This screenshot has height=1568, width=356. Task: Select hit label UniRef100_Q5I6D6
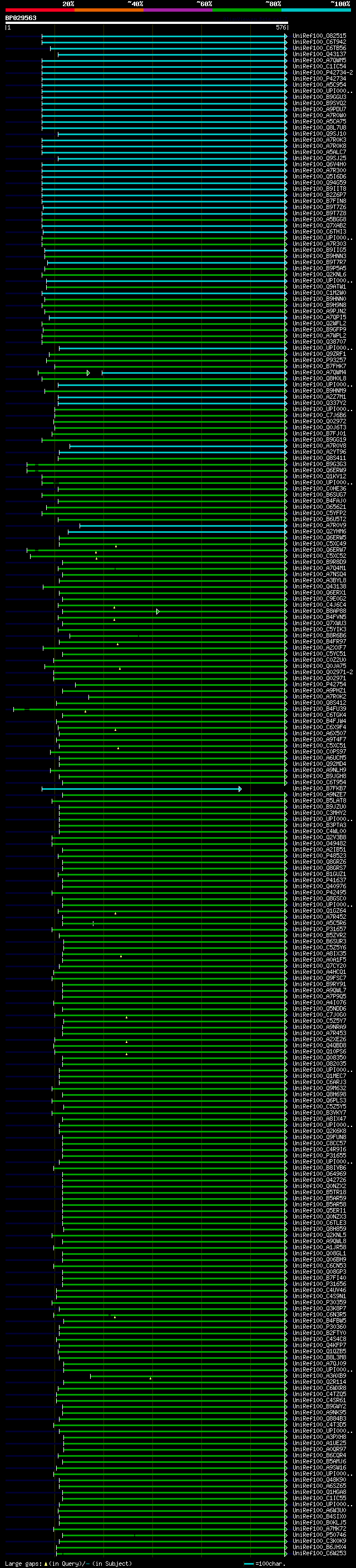coord(319,176)
